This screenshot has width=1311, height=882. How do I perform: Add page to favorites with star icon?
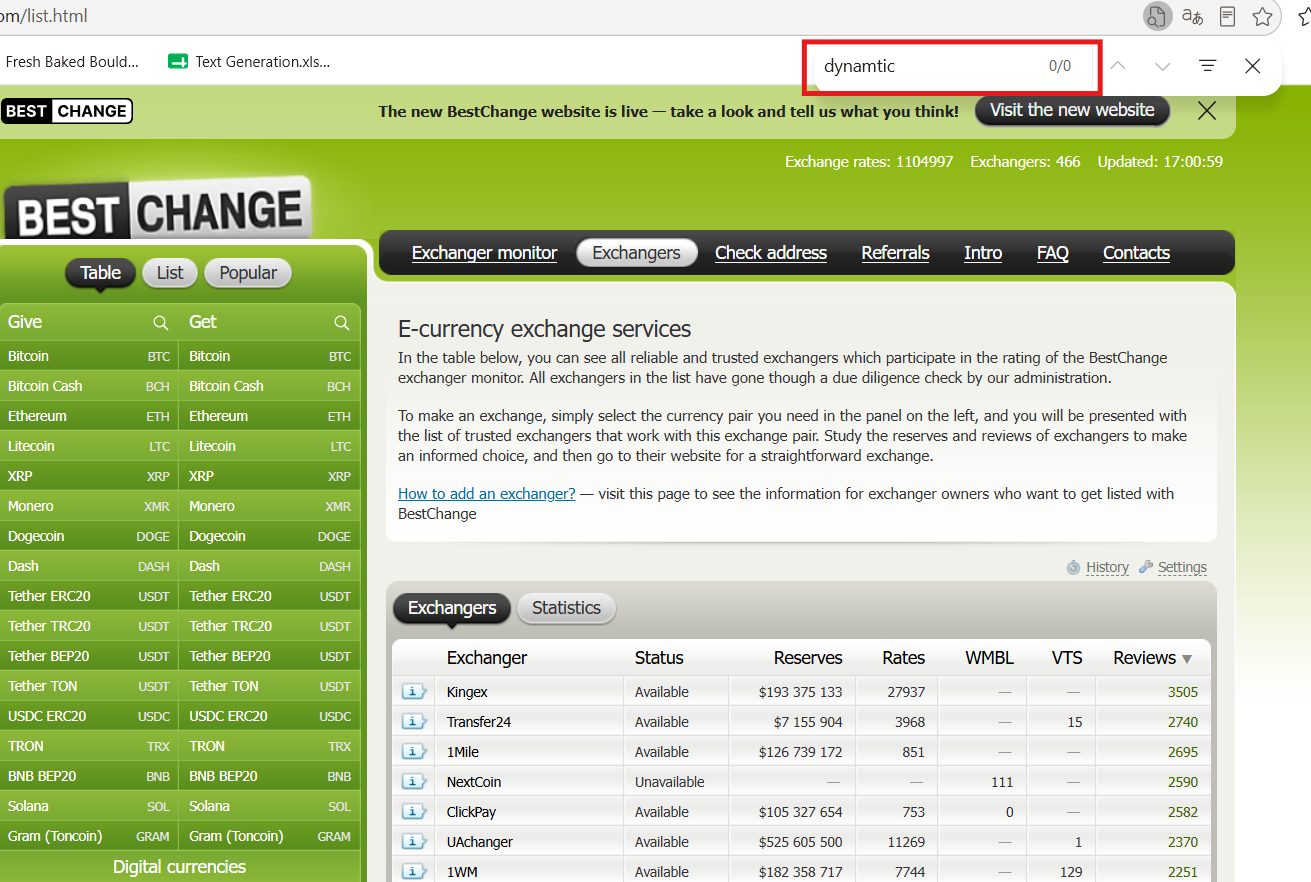(x=1263, y=16)
